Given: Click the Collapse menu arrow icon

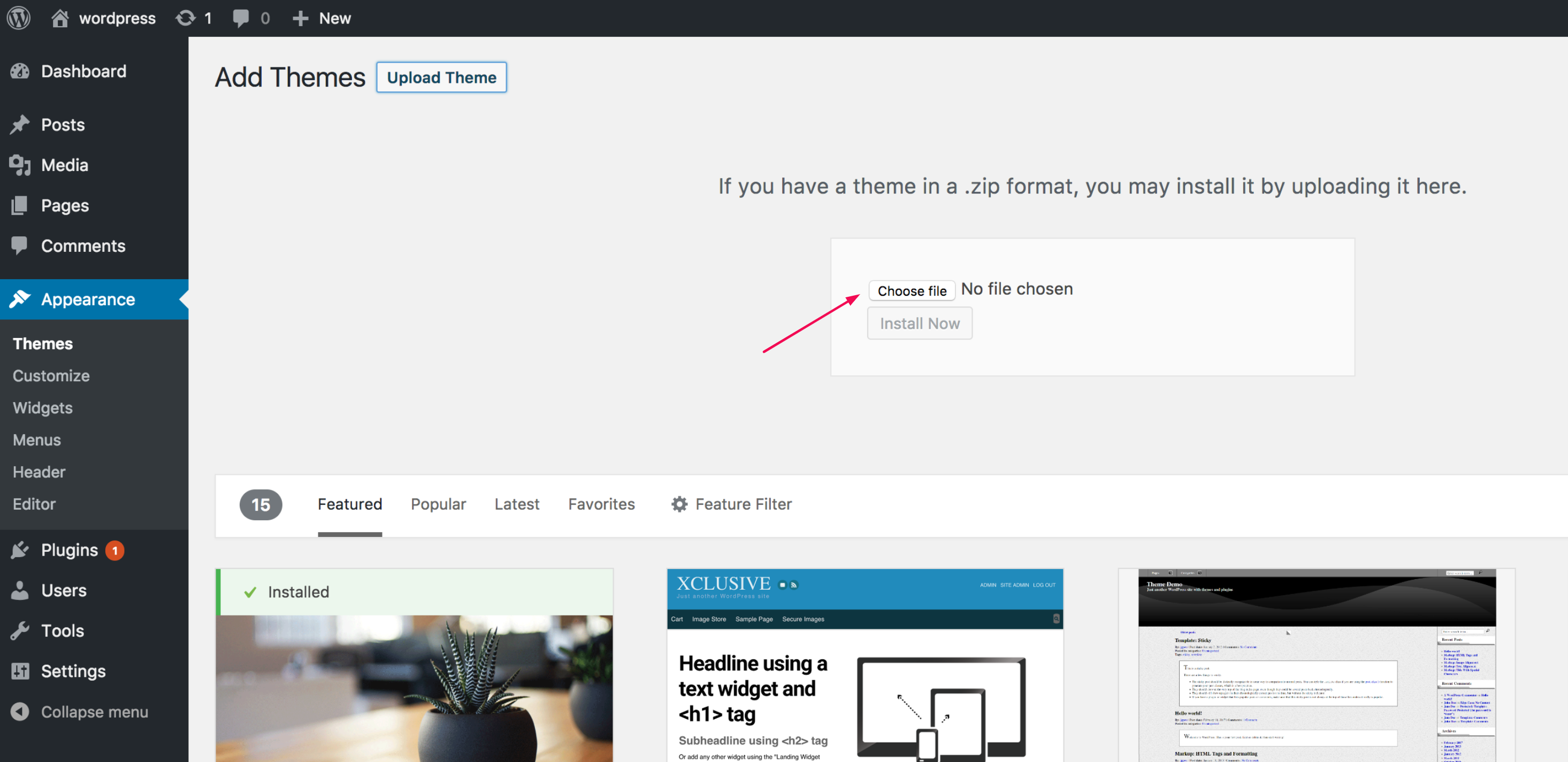Looking at the screenshot, I should tap(19, 712).
